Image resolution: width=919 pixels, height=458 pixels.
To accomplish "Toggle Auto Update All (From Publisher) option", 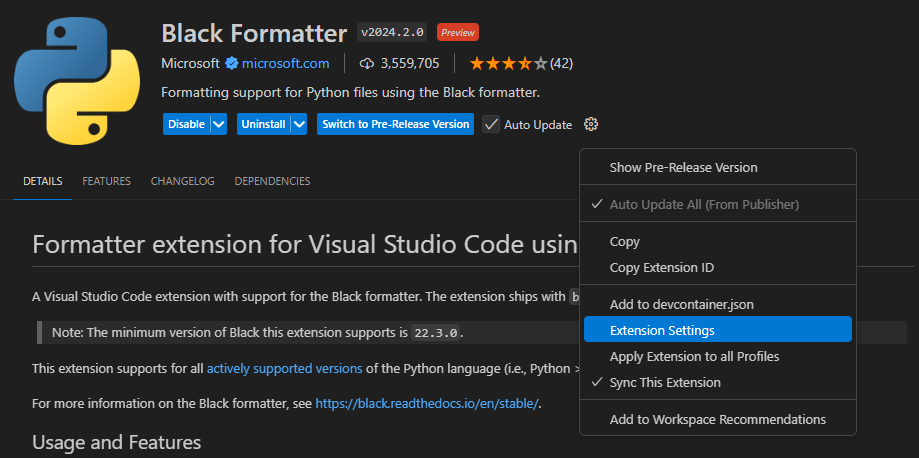I will pos(717,205).
